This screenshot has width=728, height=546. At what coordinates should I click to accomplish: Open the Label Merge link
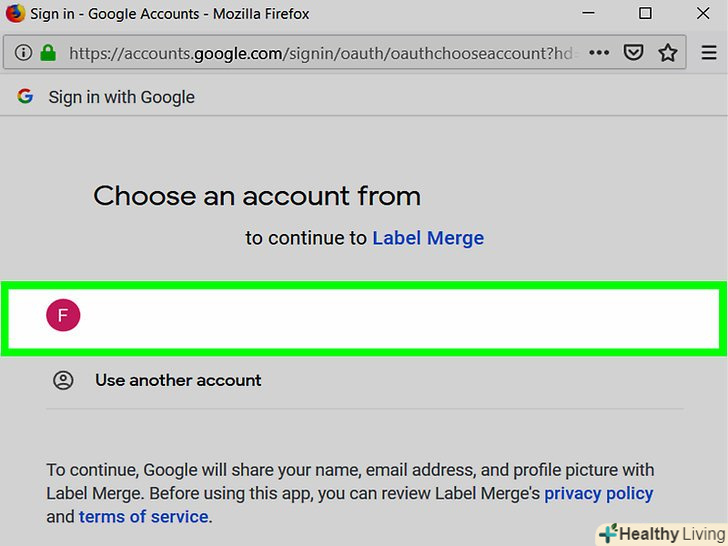(428, 238)
